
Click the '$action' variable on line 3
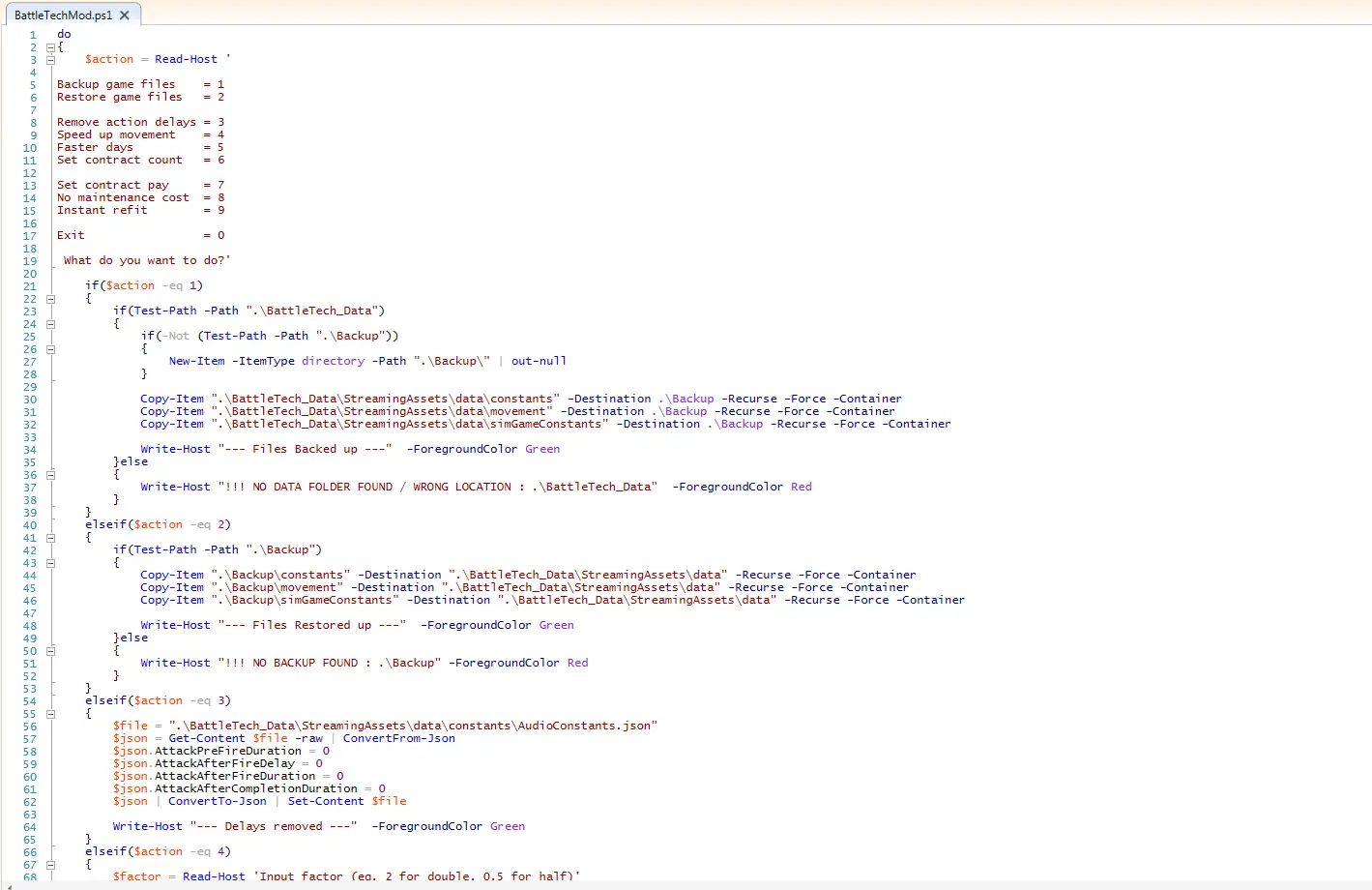coord(109,59)
